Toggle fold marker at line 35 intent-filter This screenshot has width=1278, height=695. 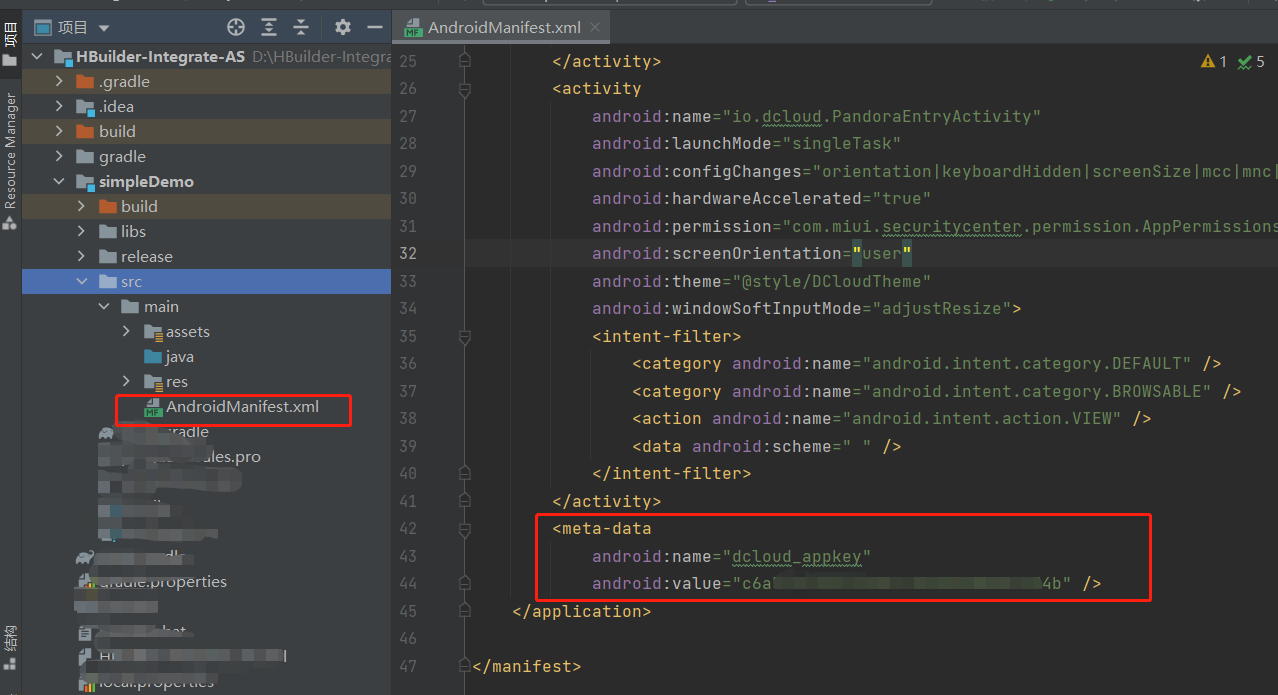[x=464, y=336]
